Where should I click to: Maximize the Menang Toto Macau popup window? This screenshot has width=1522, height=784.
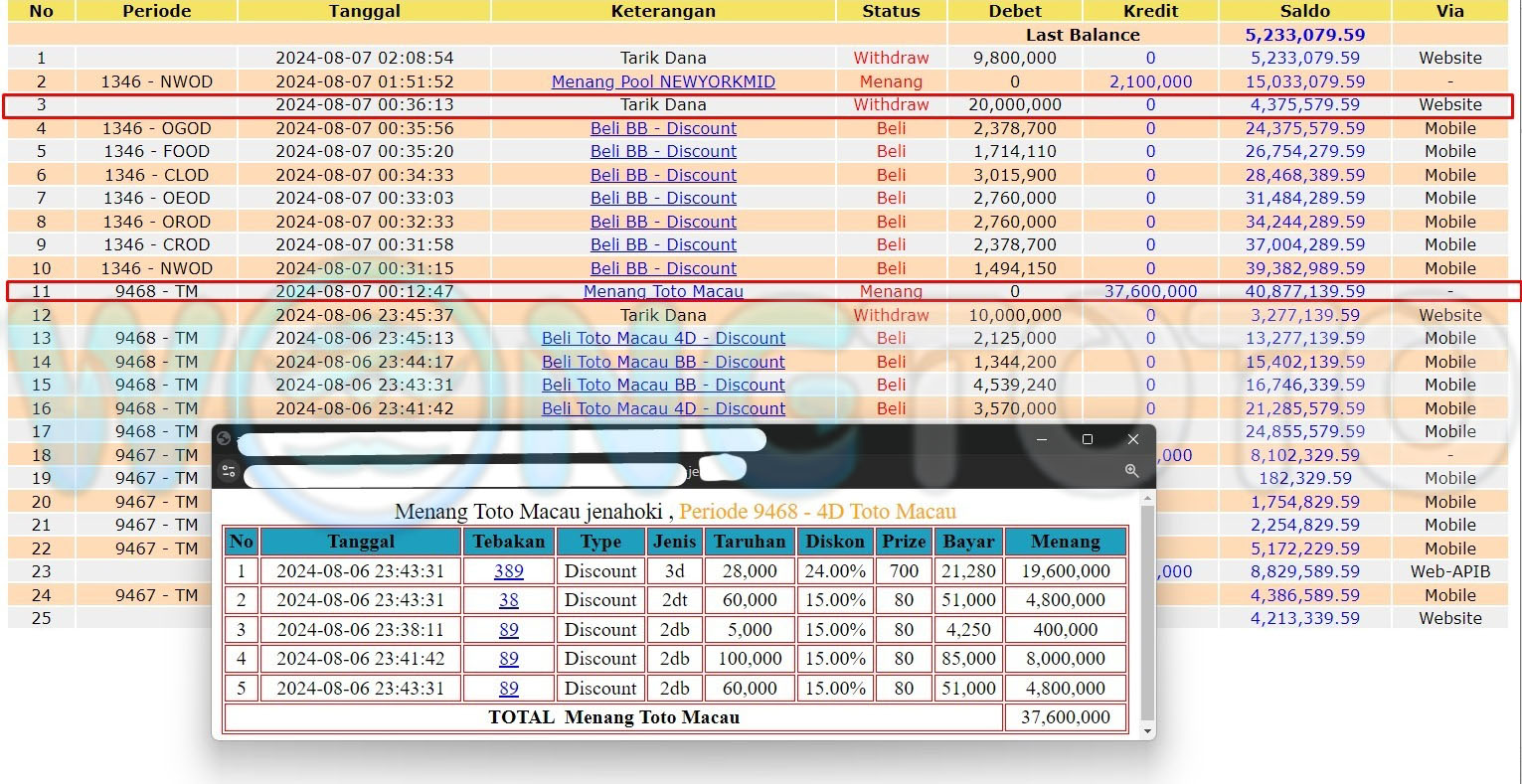(x=1087, y=439)
